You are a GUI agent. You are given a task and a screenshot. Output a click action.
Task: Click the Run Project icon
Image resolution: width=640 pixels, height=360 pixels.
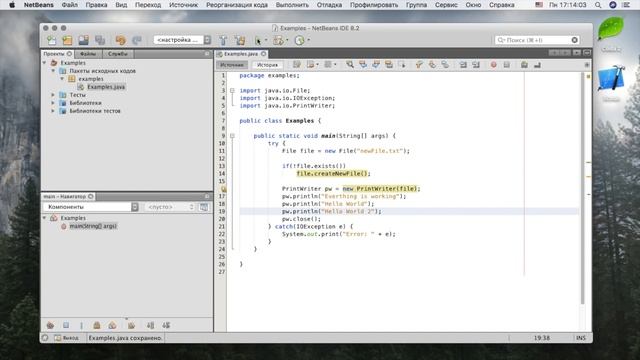click(258, 40)
